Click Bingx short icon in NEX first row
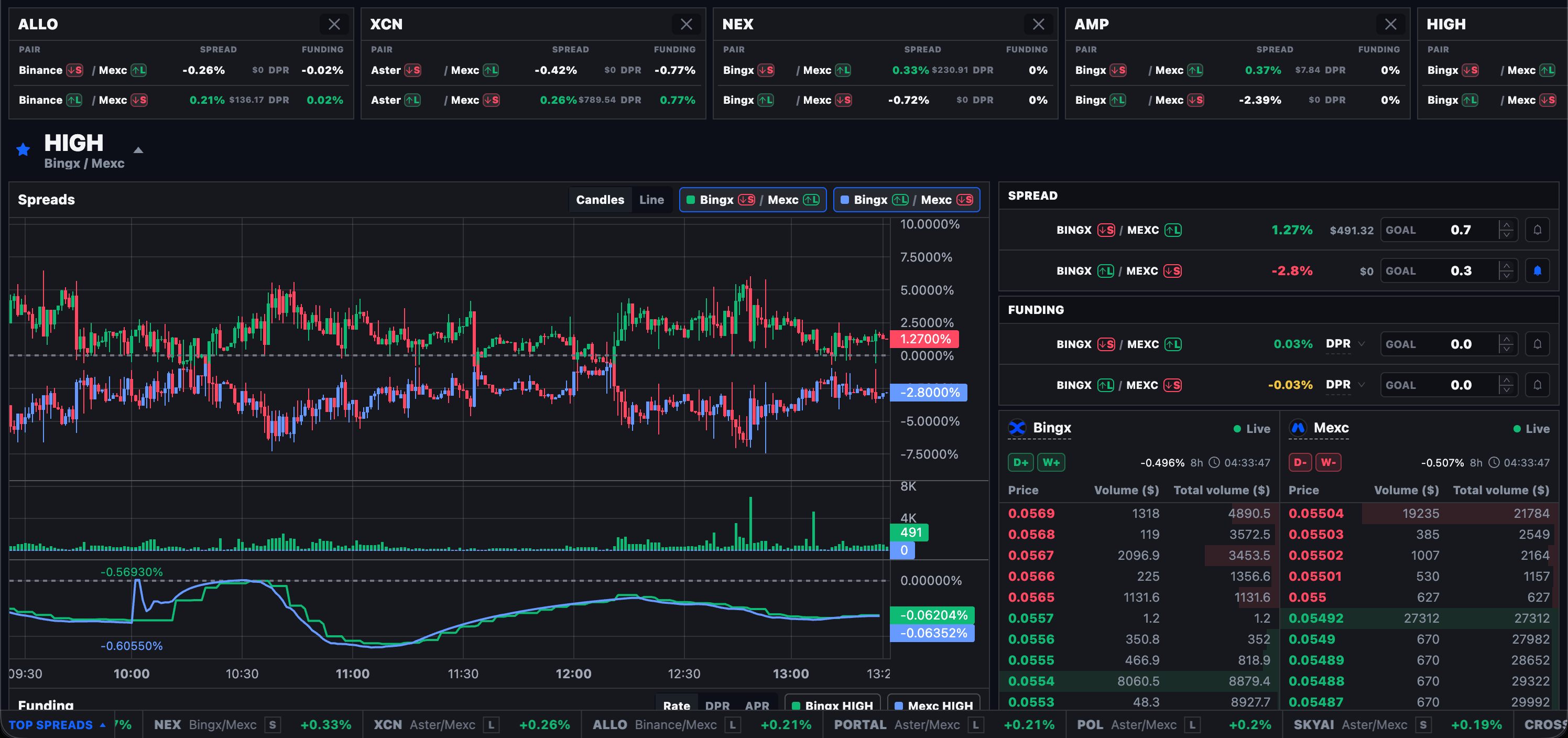 (x=766, y=70)
